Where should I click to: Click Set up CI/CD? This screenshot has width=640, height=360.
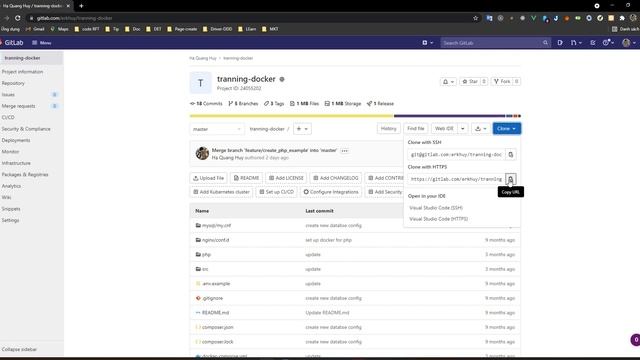point(277,192)
